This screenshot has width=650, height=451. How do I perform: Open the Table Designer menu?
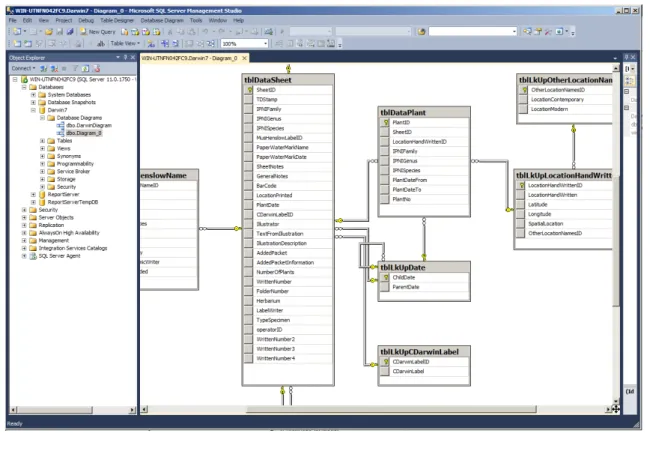117,20
